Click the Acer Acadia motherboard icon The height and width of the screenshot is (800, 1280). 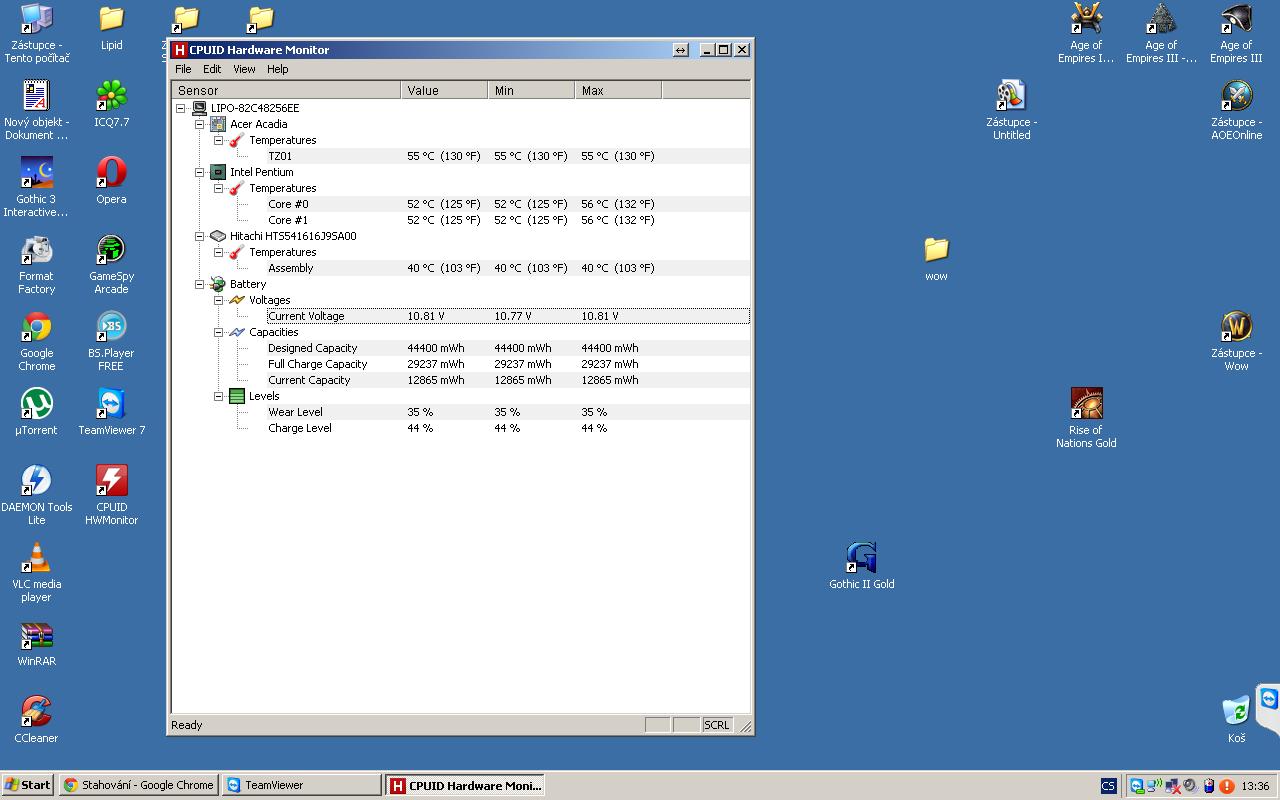218,124
